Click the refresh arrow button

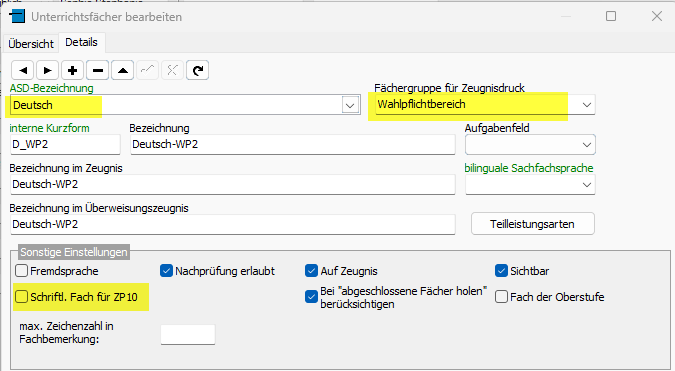coord(198,70)
